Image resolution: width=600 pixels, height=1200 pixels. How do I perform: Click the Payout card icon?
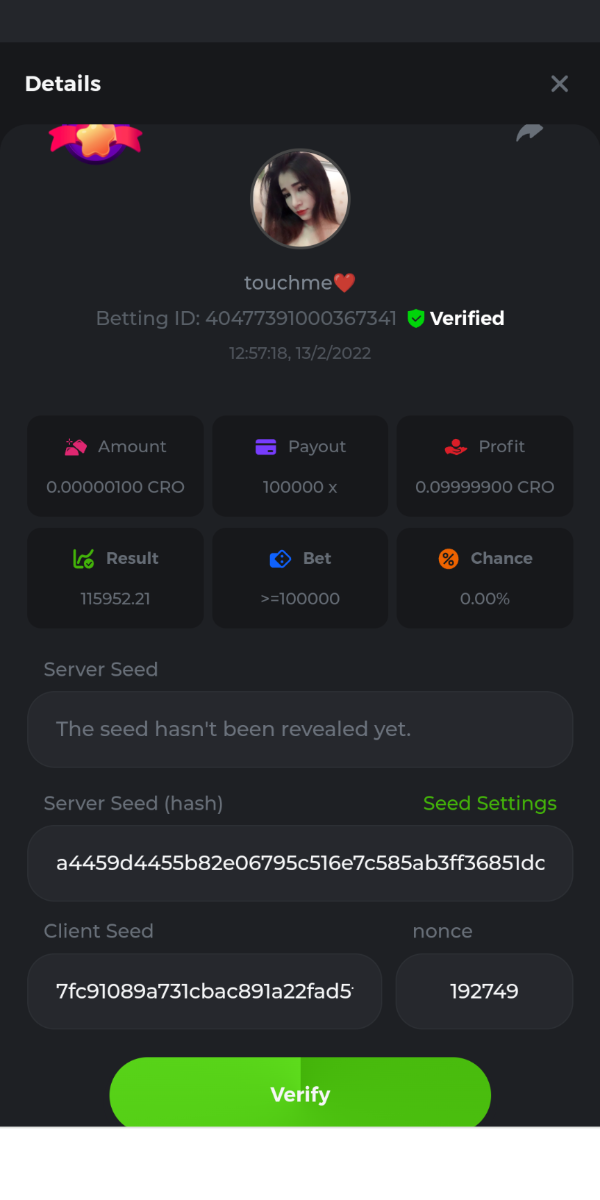266,447
